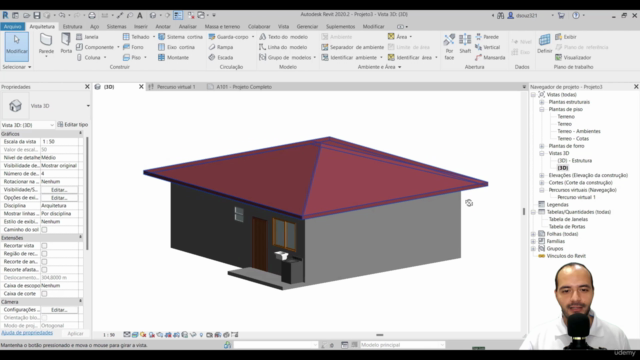This screenshot has height=360, width=640.
Task: Select the Montante tool
Action: [x=173, y=58]
